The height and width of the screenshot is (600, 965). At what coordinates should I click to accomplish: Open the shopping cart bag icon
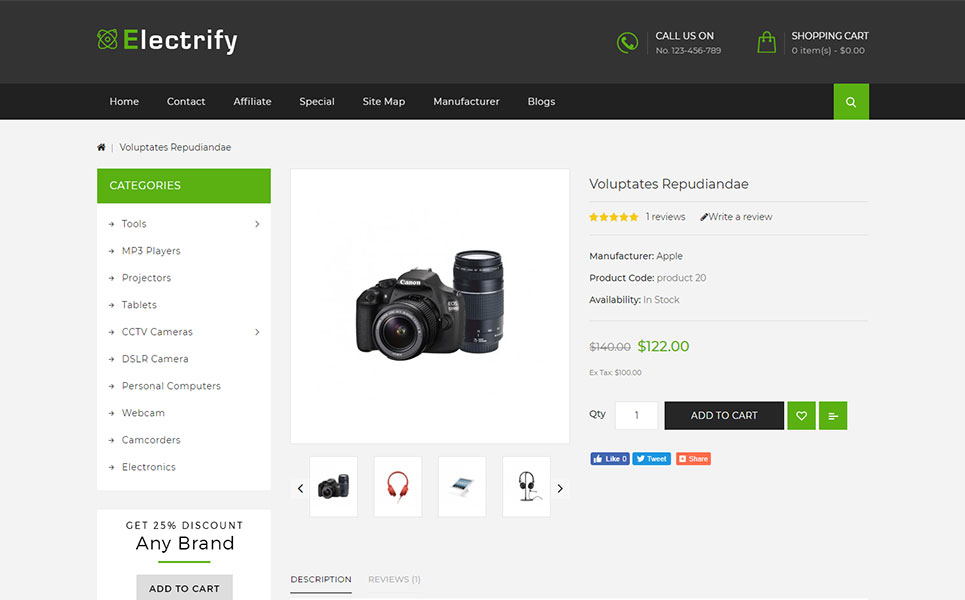(766, 41)
